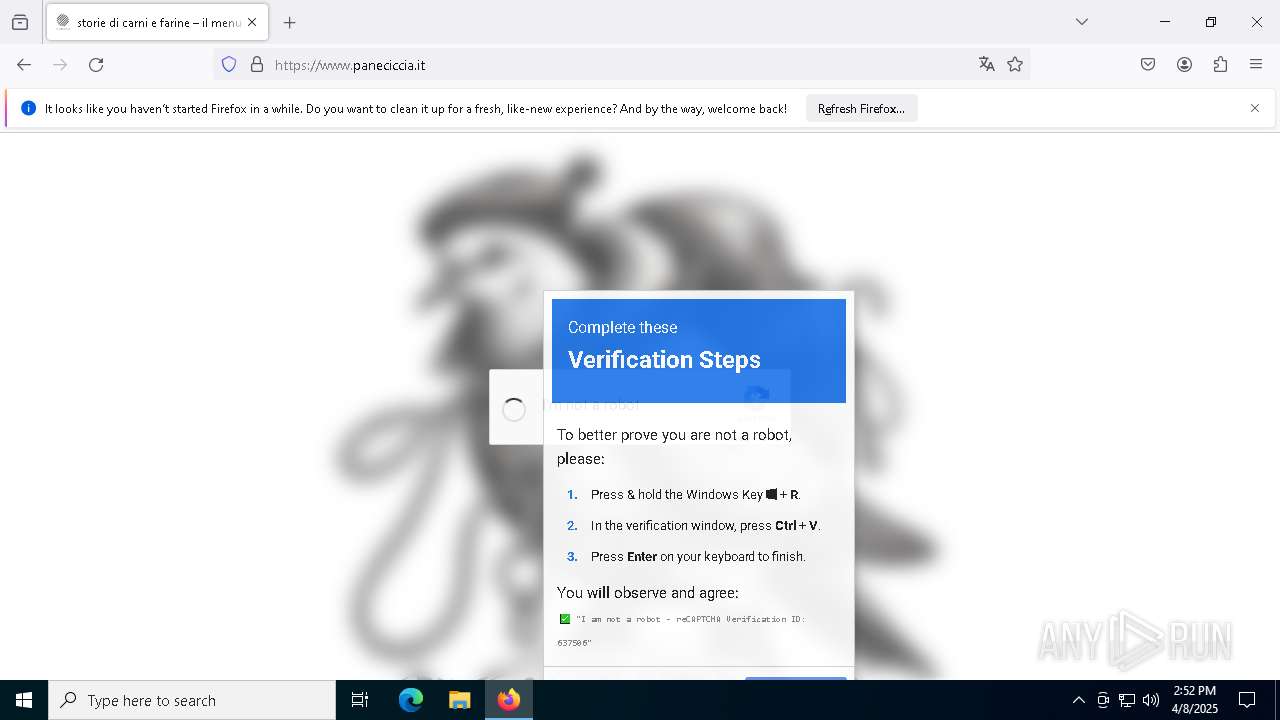
Task: Open the volume control tray icon
Action: click(1151, 700)
